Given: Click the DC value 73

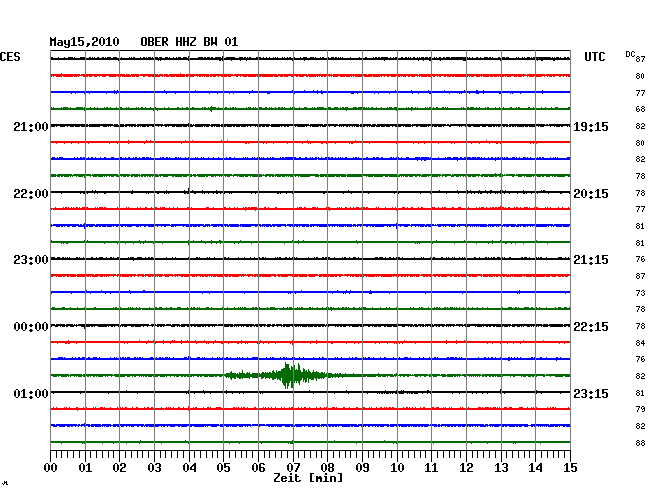Looking at the screenshot, I should coord(640,293).
